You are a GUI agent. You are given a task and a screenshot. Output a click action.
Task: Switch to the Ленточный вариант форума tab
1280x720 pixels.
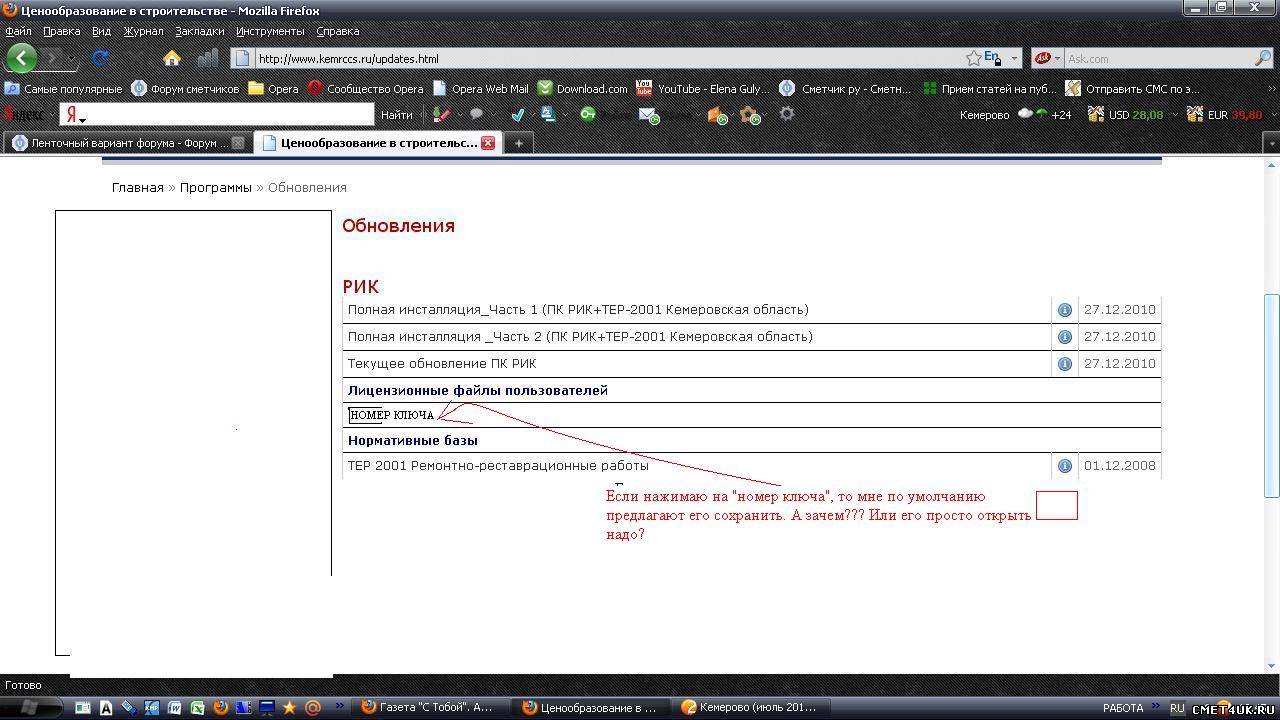point(127,143)
